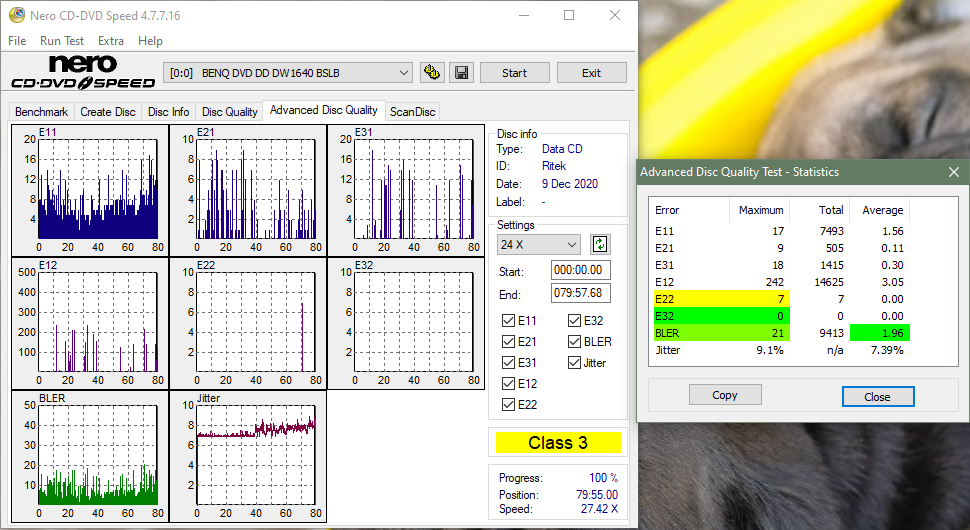Open the Extra menu

[111, 41]
